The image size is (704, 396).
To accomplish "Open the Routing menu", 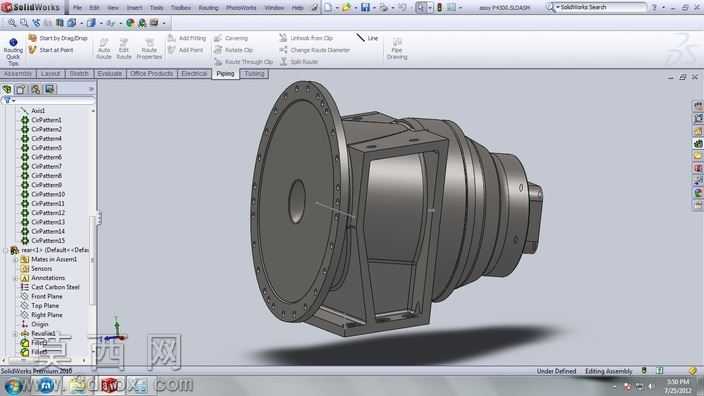I will tap(208, 8).
